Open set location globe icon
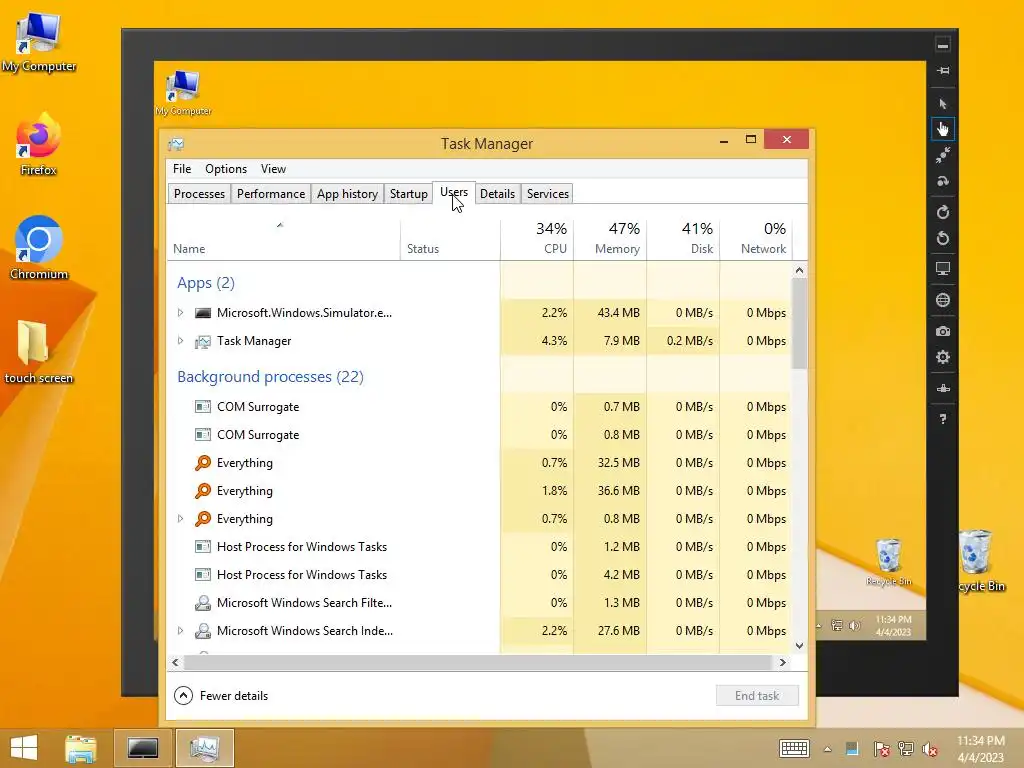This screenshot has height=768, width=1024. point(942,300)
